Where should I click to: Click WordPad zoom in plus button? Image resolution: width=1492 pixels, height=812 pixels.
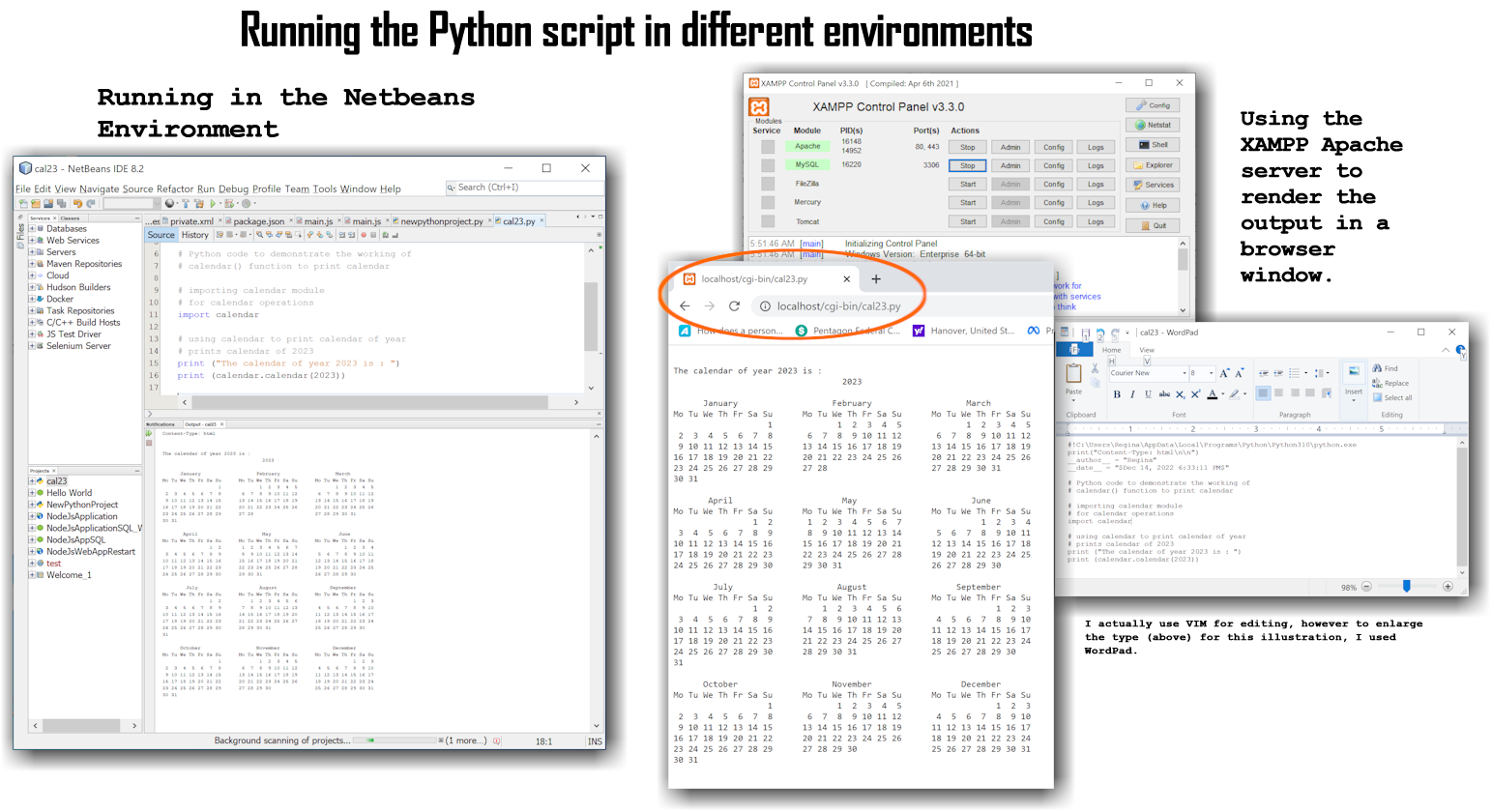point(1448,587)
